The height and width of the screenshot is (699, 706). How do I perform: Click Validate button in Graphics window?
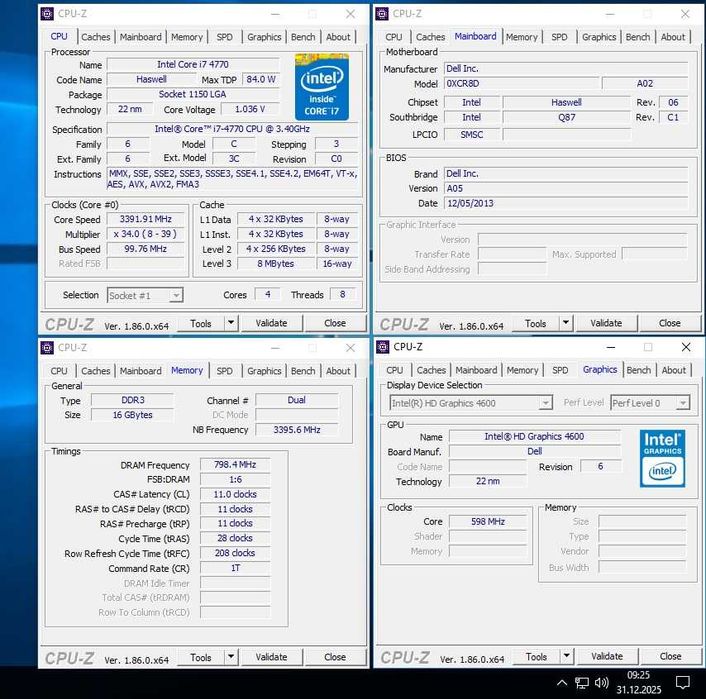tap(607, 656)
